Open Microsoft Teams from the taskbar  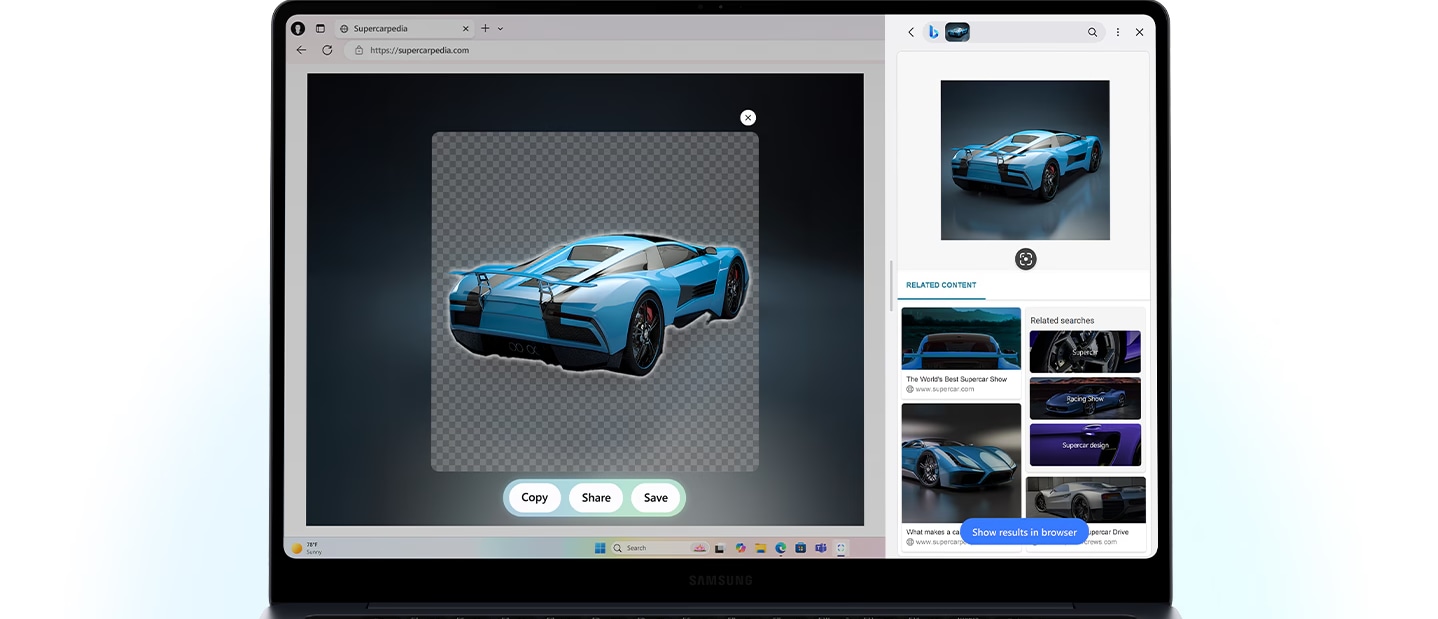coord(821,548)
